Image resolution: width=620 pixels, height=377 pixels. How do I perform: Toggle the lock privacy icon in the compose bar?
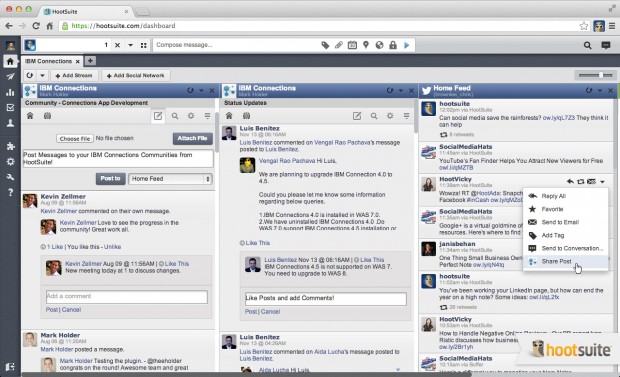[393, 45]
